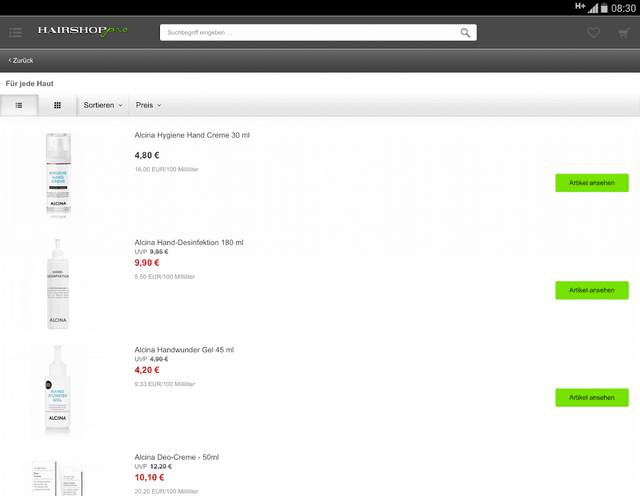Open Alcina Handwunder Gel 45 ml title
The width and height of the screenshot is (640, 496).
click(x=184, y=350)
